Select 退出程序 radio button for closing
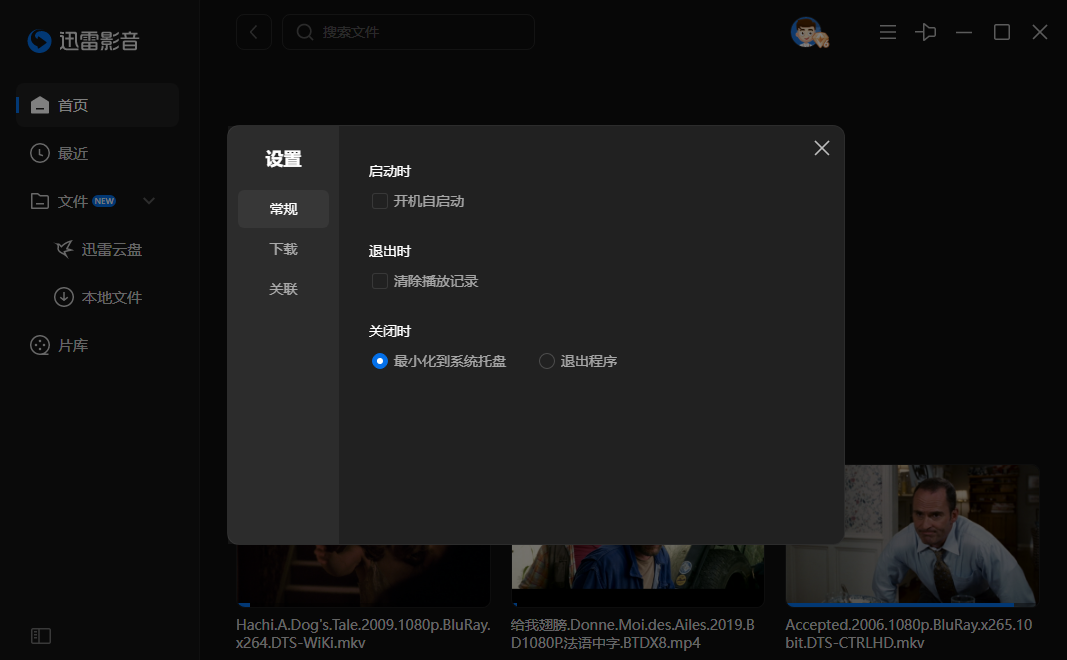Viewport: 1067px width, 660px height. point(546,361)
